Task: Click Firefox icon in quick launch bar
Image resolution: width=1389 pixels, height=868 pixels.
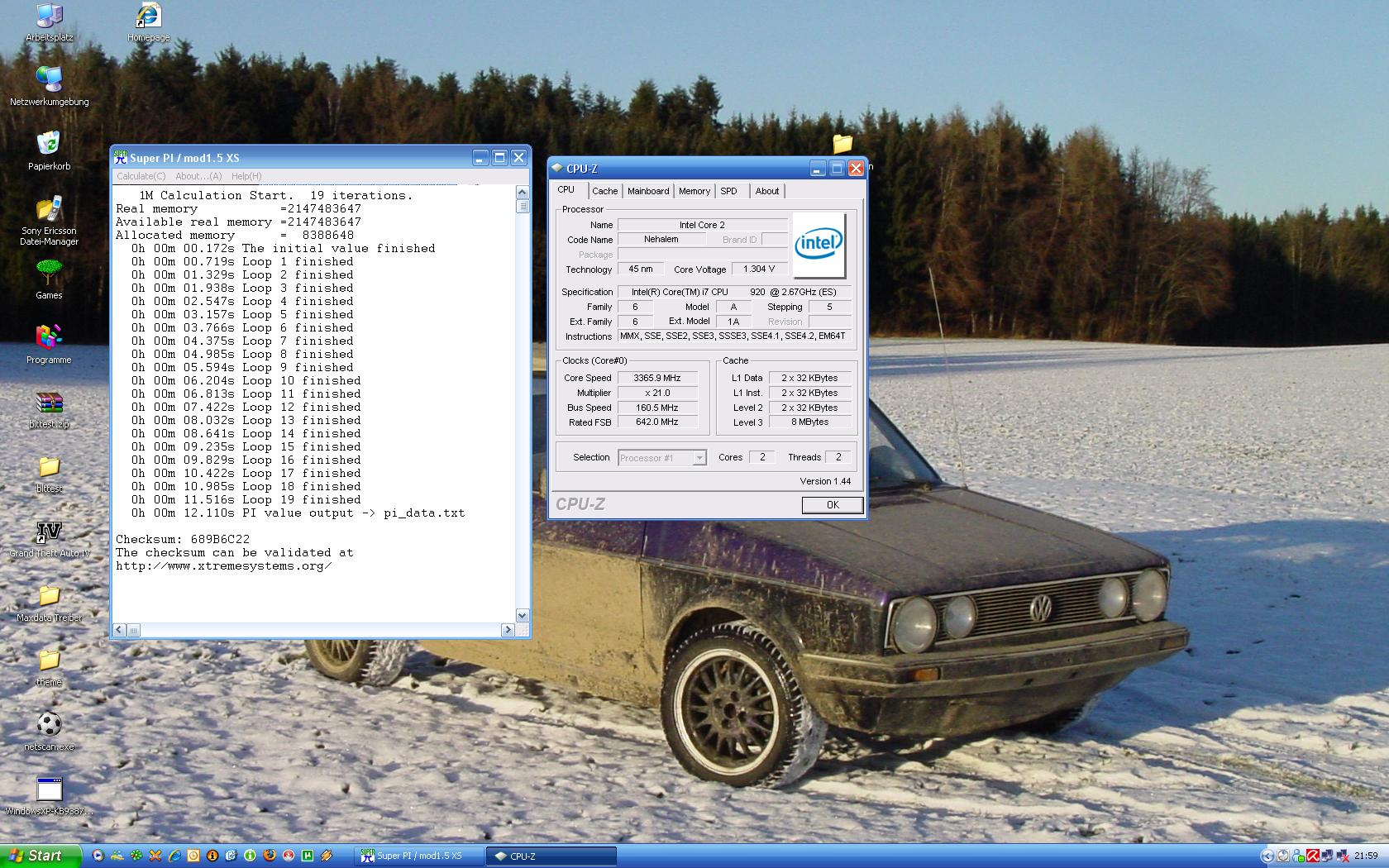Action: (x=269, y=856)
